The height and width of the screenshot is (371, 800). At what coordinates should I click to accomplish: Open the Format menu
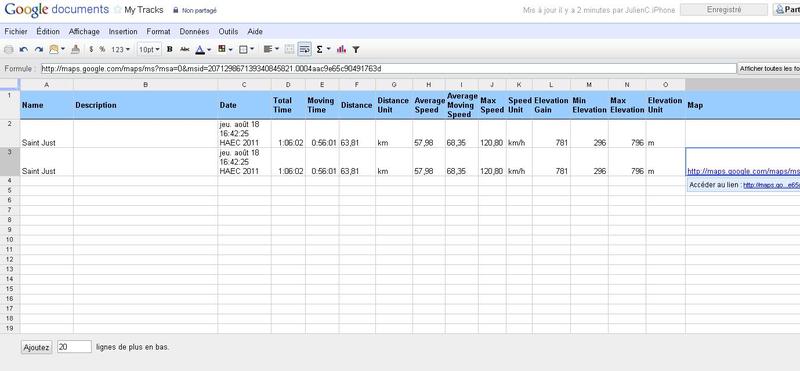[158, 32]
